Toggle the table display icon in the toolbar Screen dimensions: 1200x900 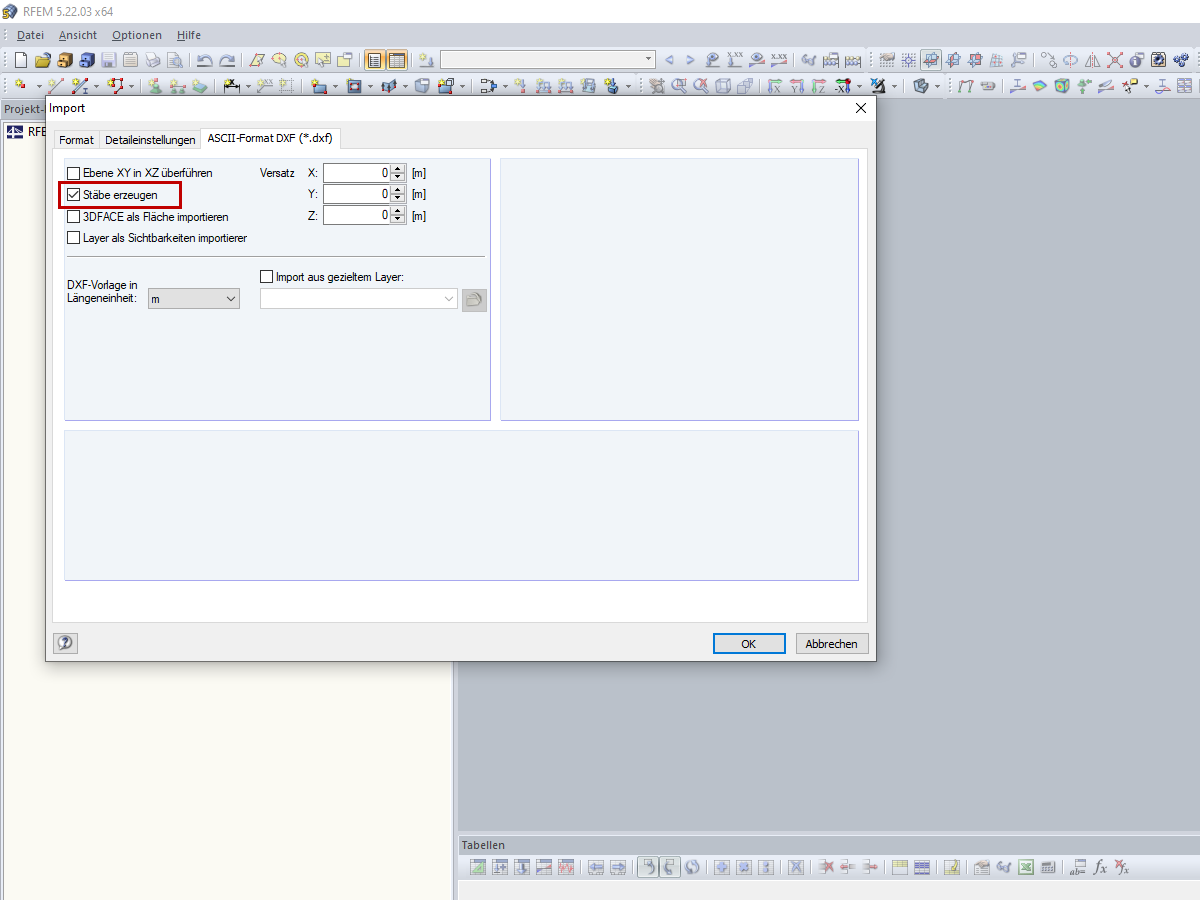397,60
